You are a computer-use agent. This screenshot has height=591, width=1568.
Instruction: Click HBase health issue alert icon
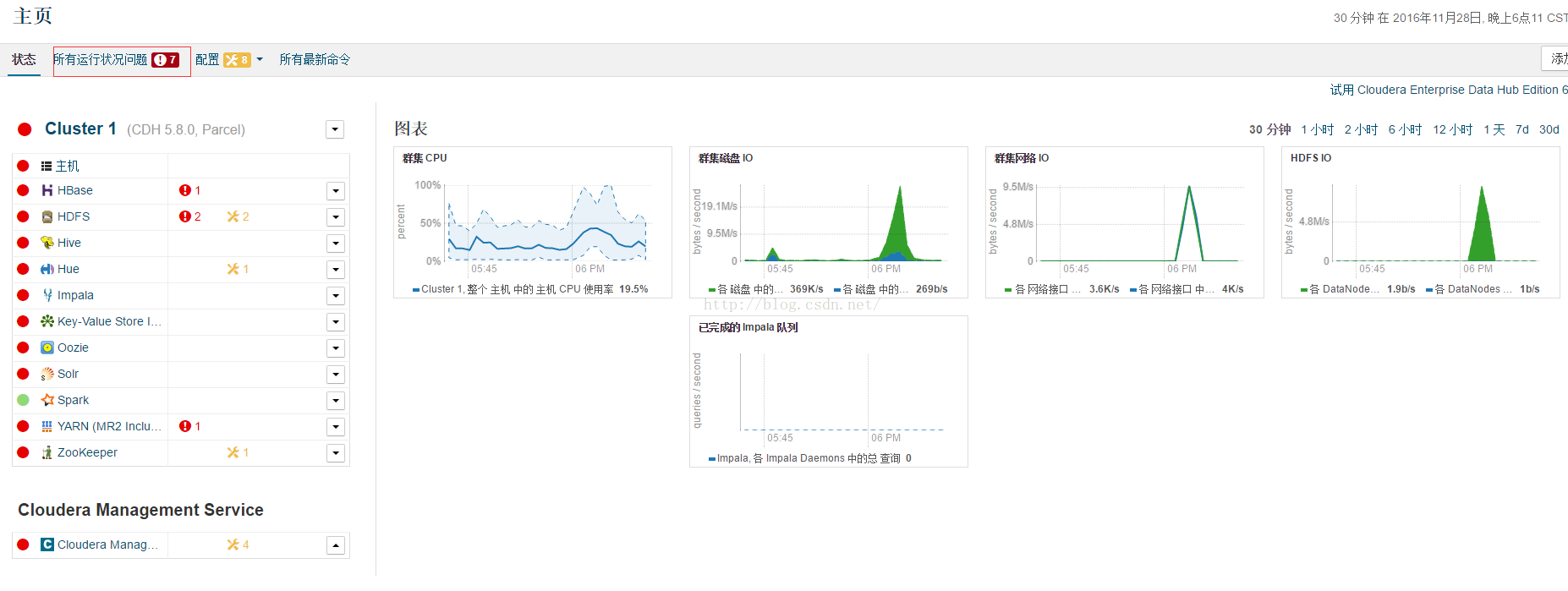(184, 191)
